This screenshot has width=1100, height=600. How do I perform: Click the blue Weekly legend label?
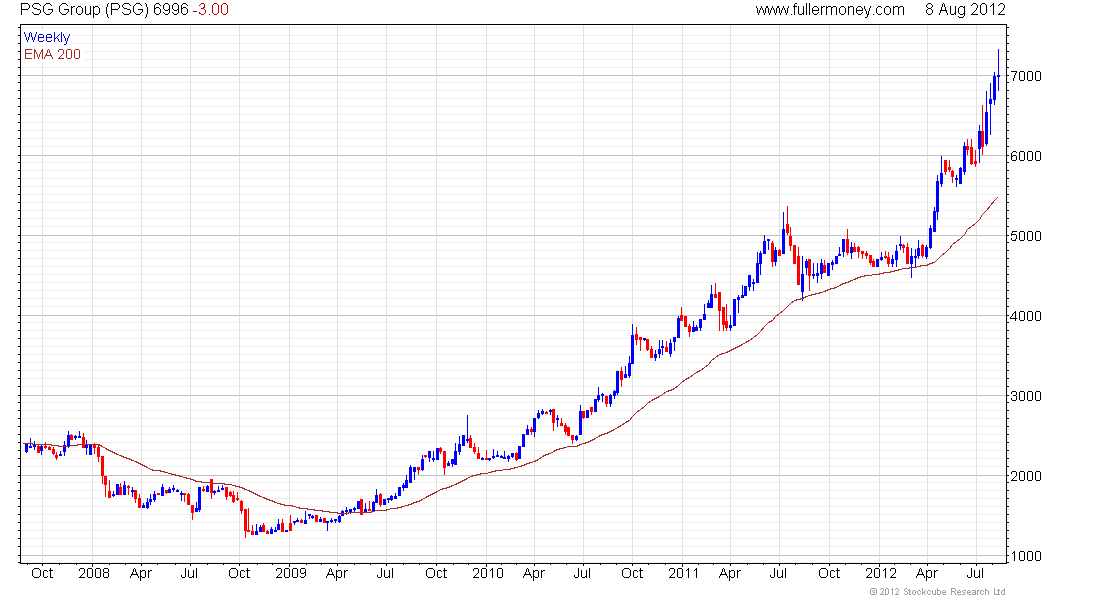47,37
